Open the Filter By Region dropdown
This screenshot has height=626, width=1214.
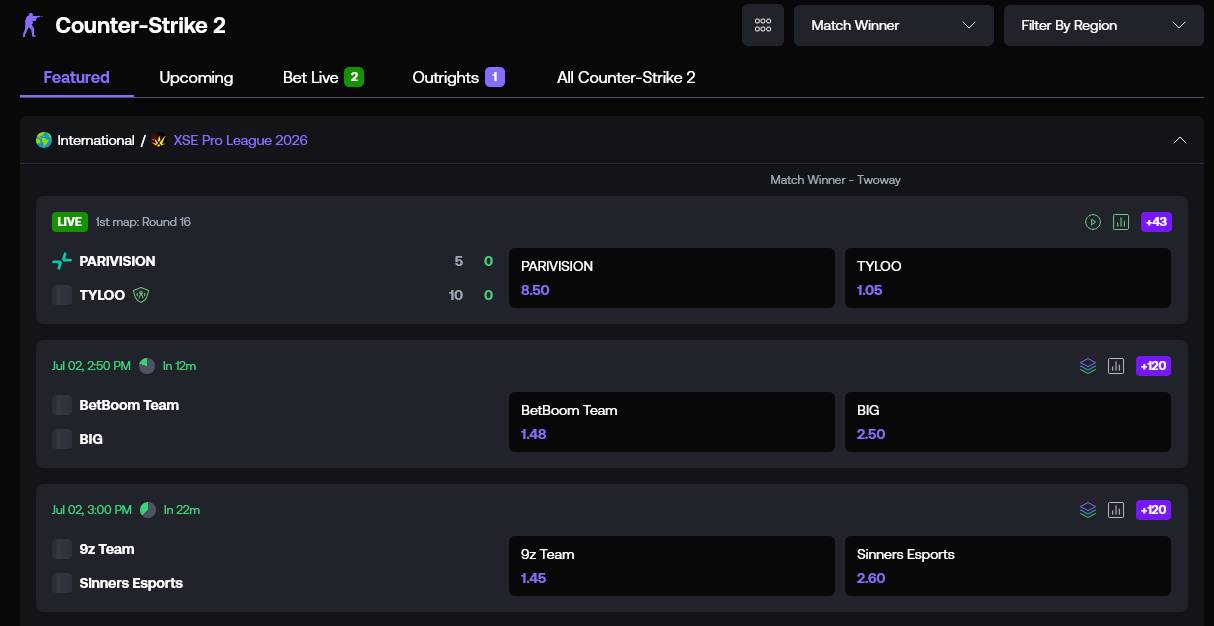click(1104, 25)
